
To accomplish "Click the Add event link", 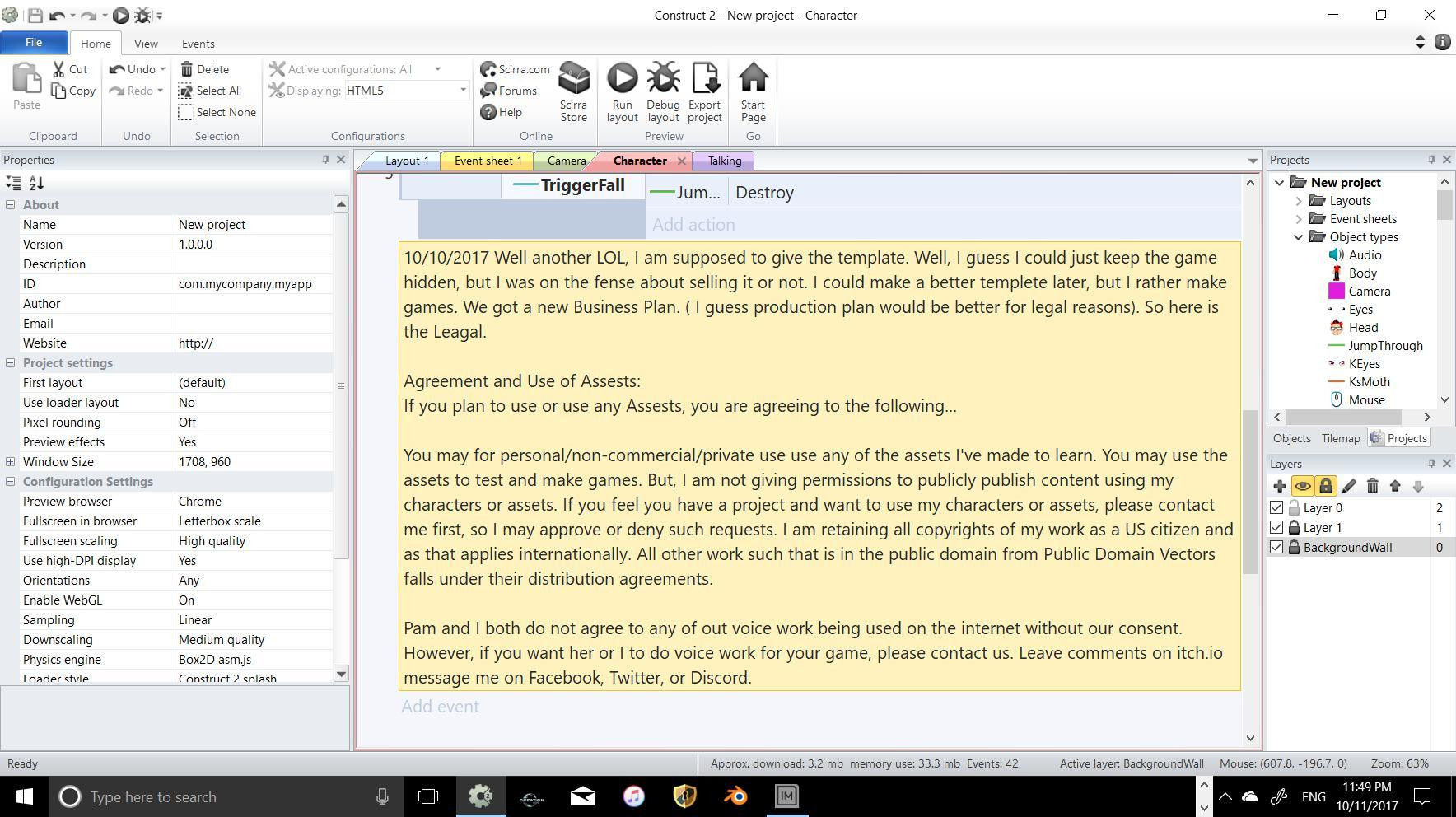I will tap(440, 707).
